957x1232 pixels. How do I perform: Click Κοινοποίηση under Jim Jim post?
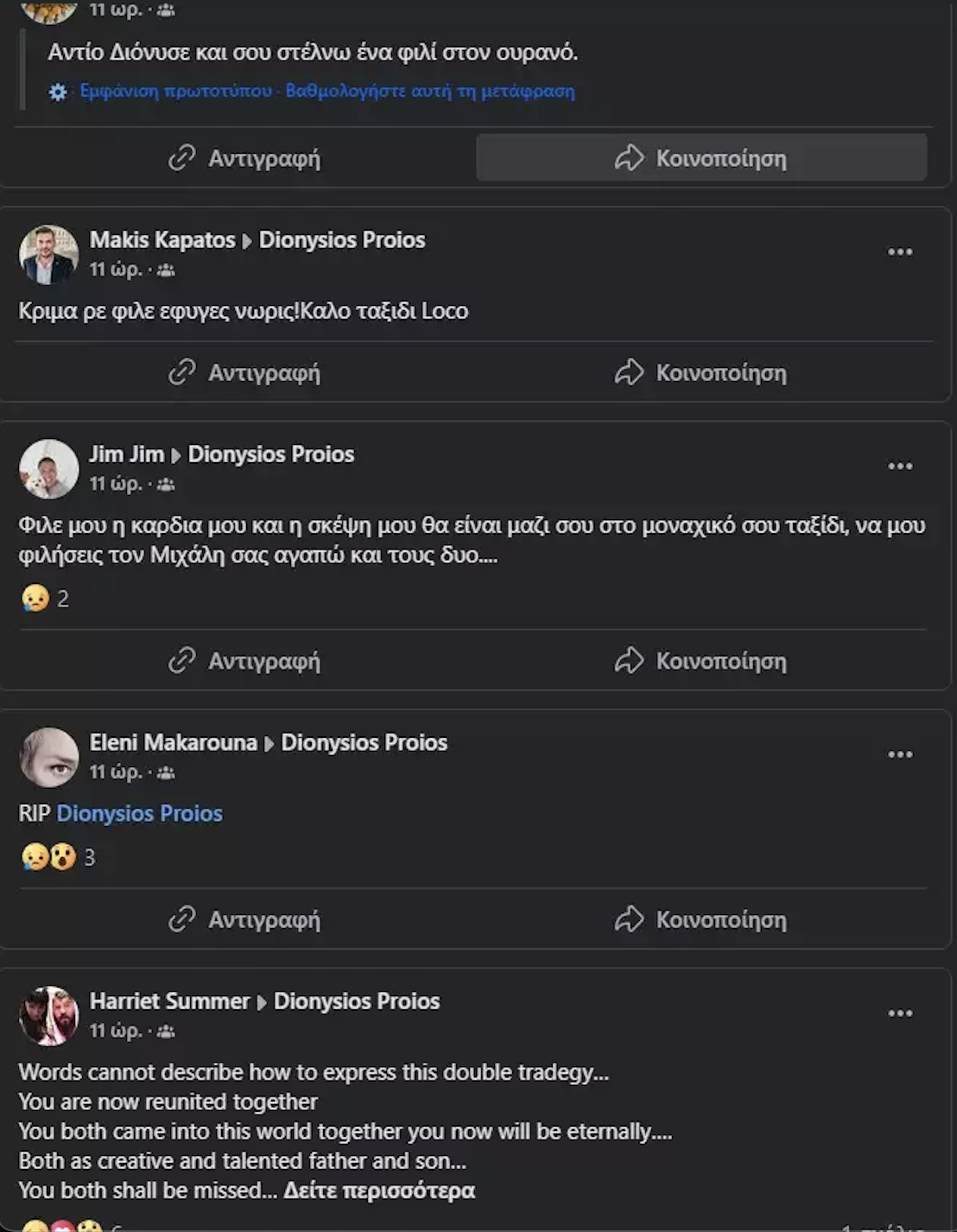click(700, 662)
